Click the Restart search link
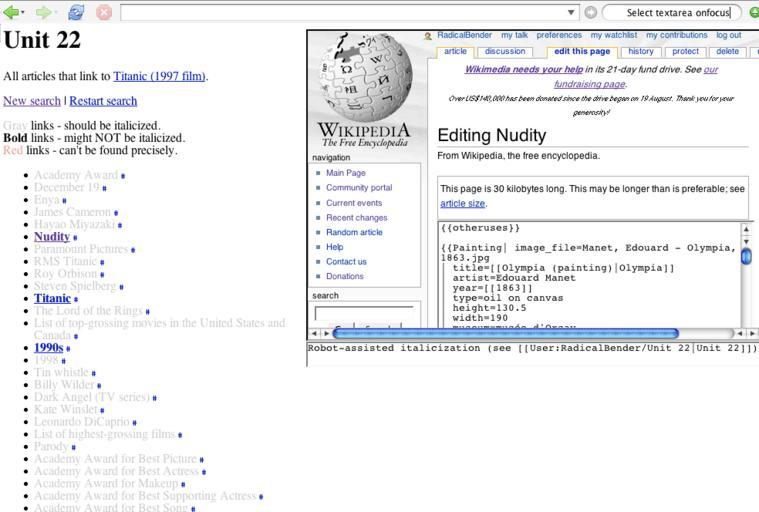The width and height of the screenshot is (759, 512). [103, 101]
